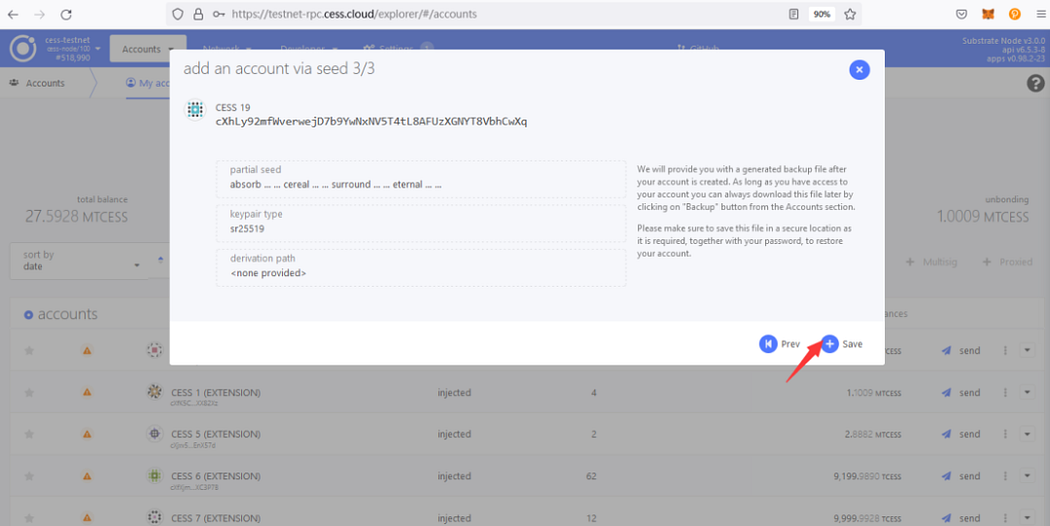The image size is (1050, 526).
Task: Close the add account dialog
Action: point(859,70)
